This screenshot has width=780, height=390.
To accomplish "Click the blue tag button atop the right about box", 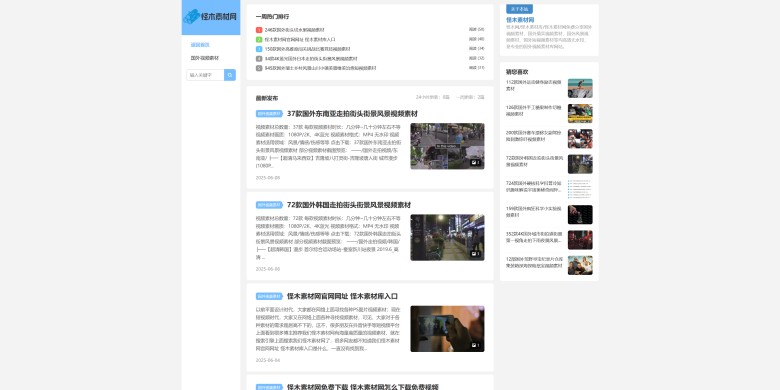I will click(x=519, y=9).
